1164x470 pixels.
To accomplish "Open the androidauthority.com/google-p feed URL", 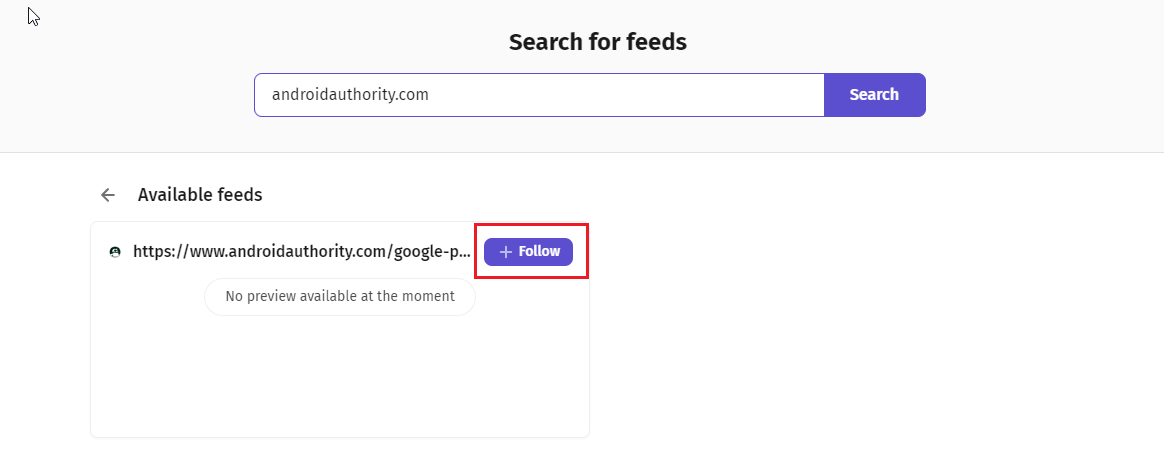I will coord(301,252).
